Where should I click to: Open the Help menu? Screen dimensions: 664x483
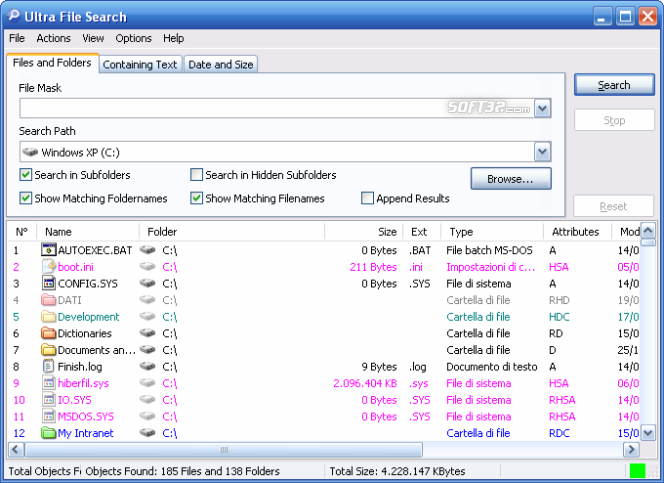coord(174,38)
